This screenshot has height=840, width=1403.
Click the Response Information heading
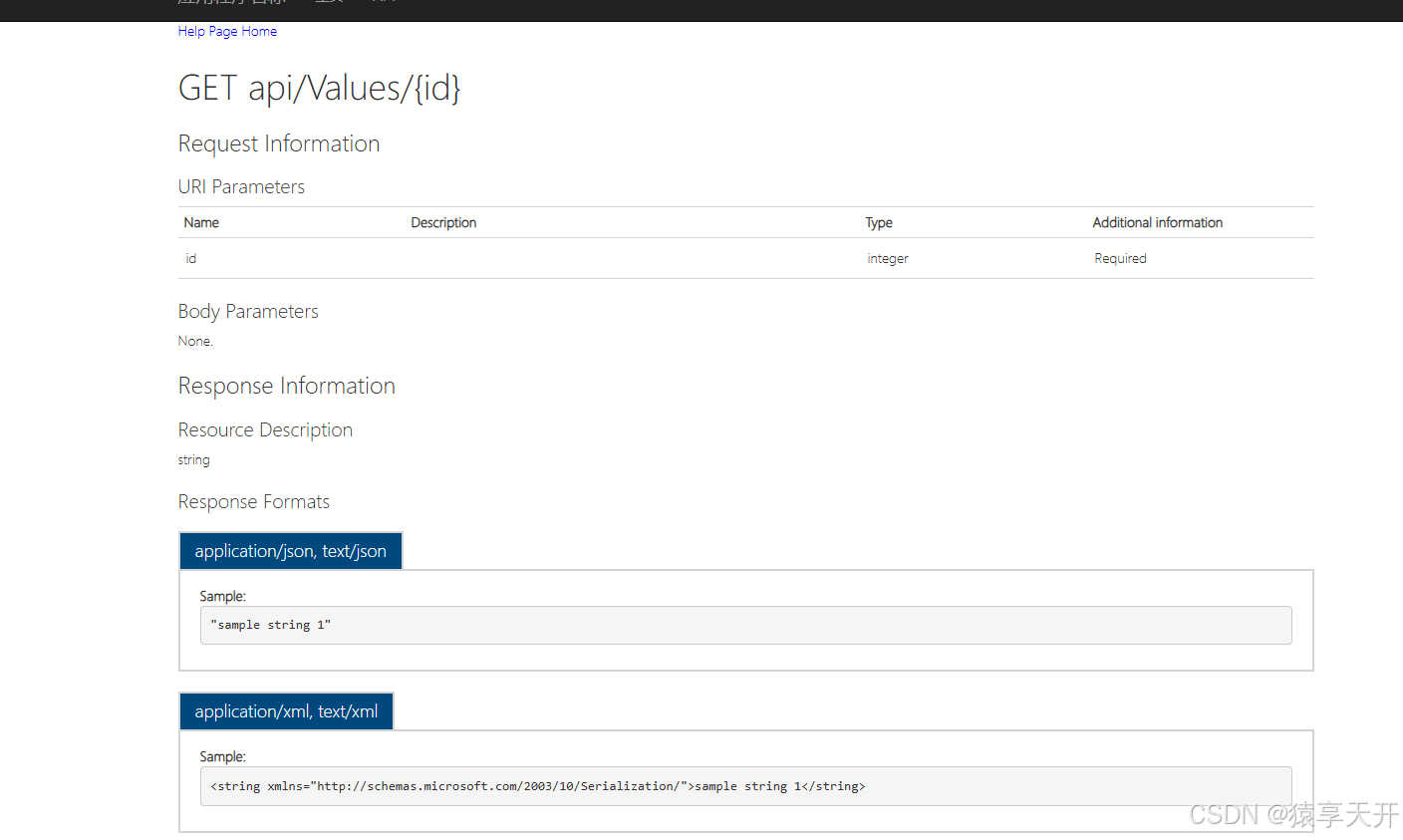click(x=287, y=386)
